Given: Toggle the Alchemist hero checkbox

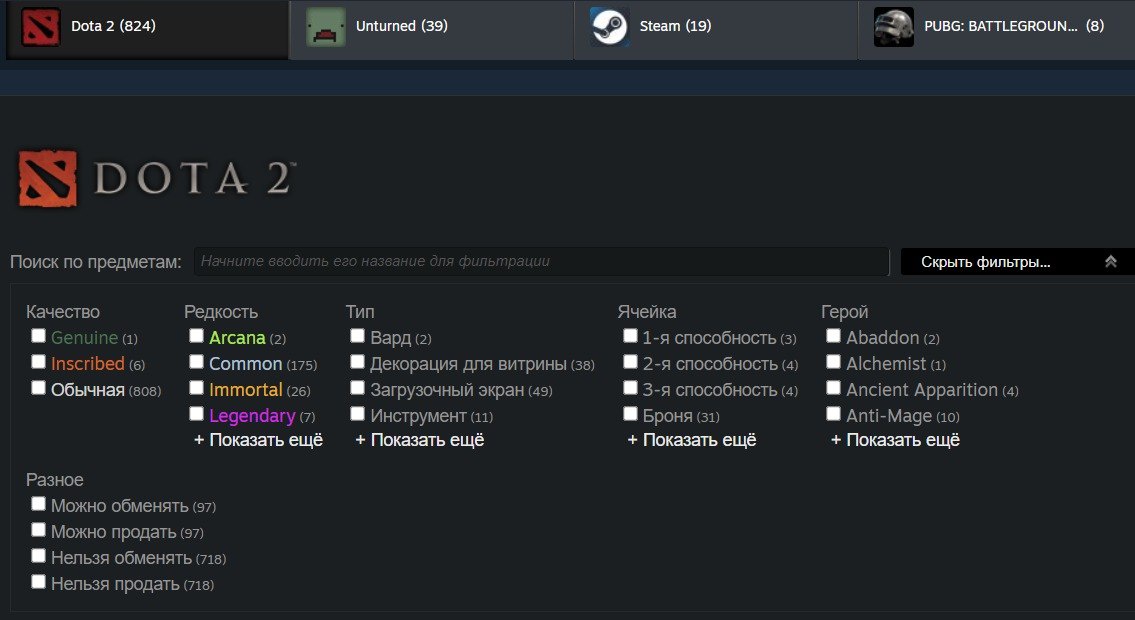Looking at the screenshot, I should tap(833, 362).
